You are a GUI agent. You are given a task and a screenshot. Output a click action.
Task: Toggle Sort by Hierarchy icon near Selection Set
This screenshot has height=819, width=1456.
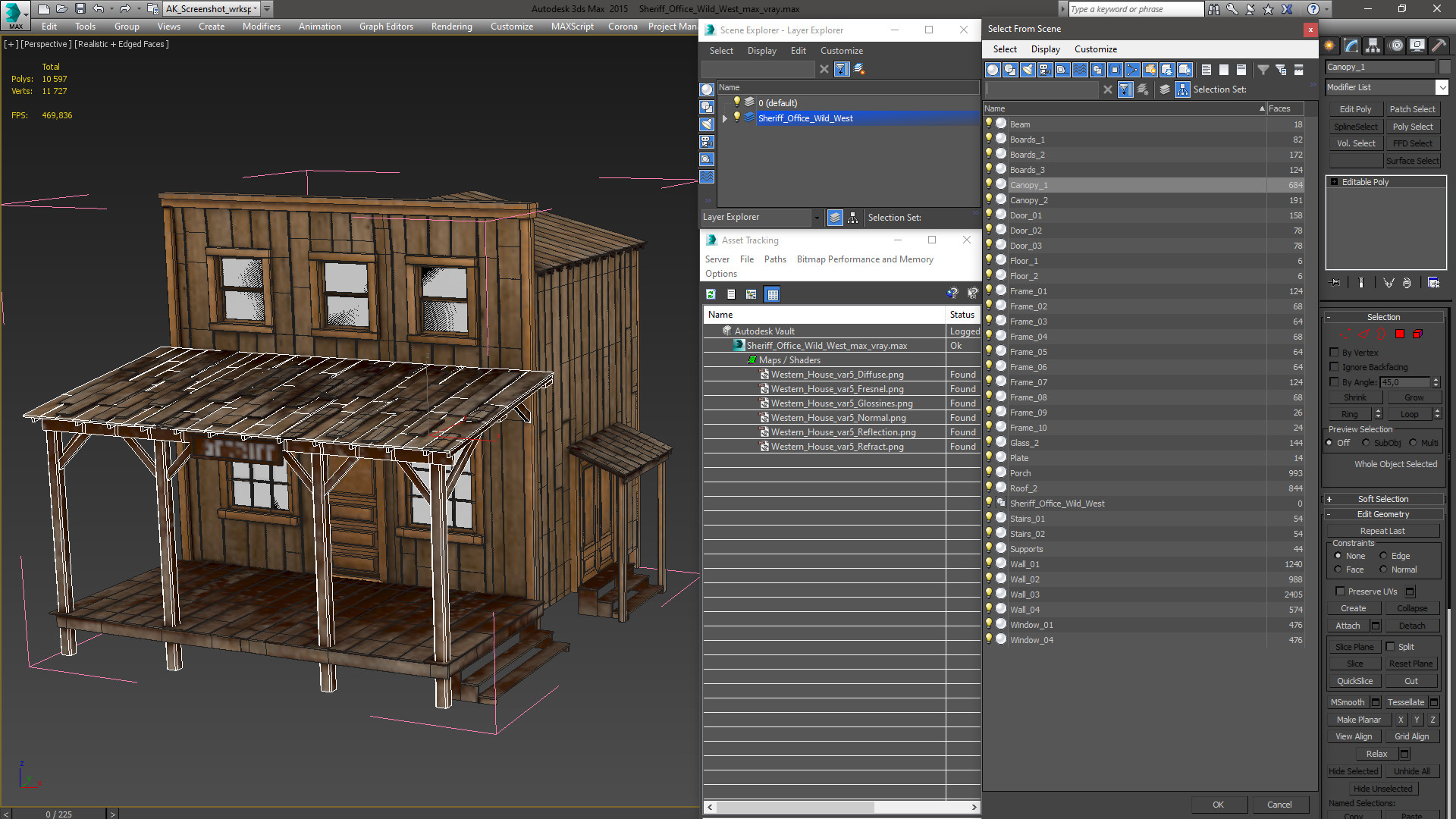point(1182,89)
